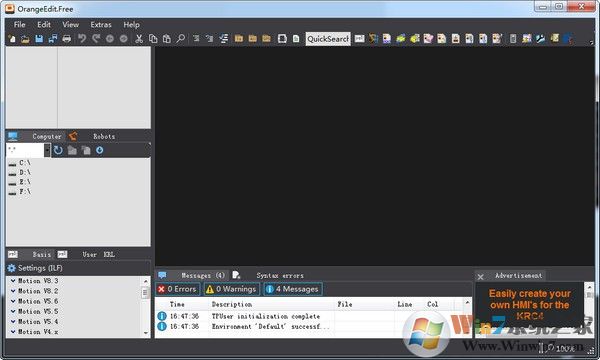This screenshot has height=360, width=600.
Task: Select drive C:\ in the file tree
Action: pyautogui.click(x=25, y=163)
